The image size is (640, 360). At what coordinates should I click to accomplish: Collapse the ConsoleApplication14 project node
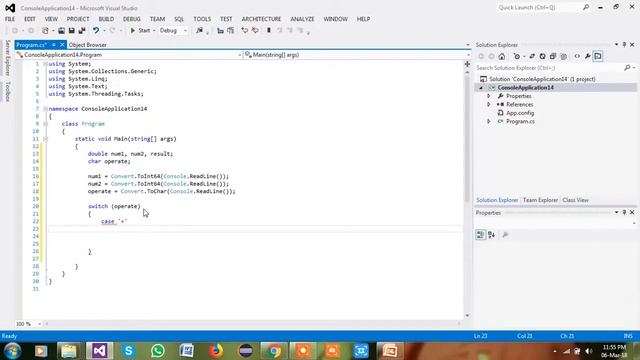click(481, 88)
